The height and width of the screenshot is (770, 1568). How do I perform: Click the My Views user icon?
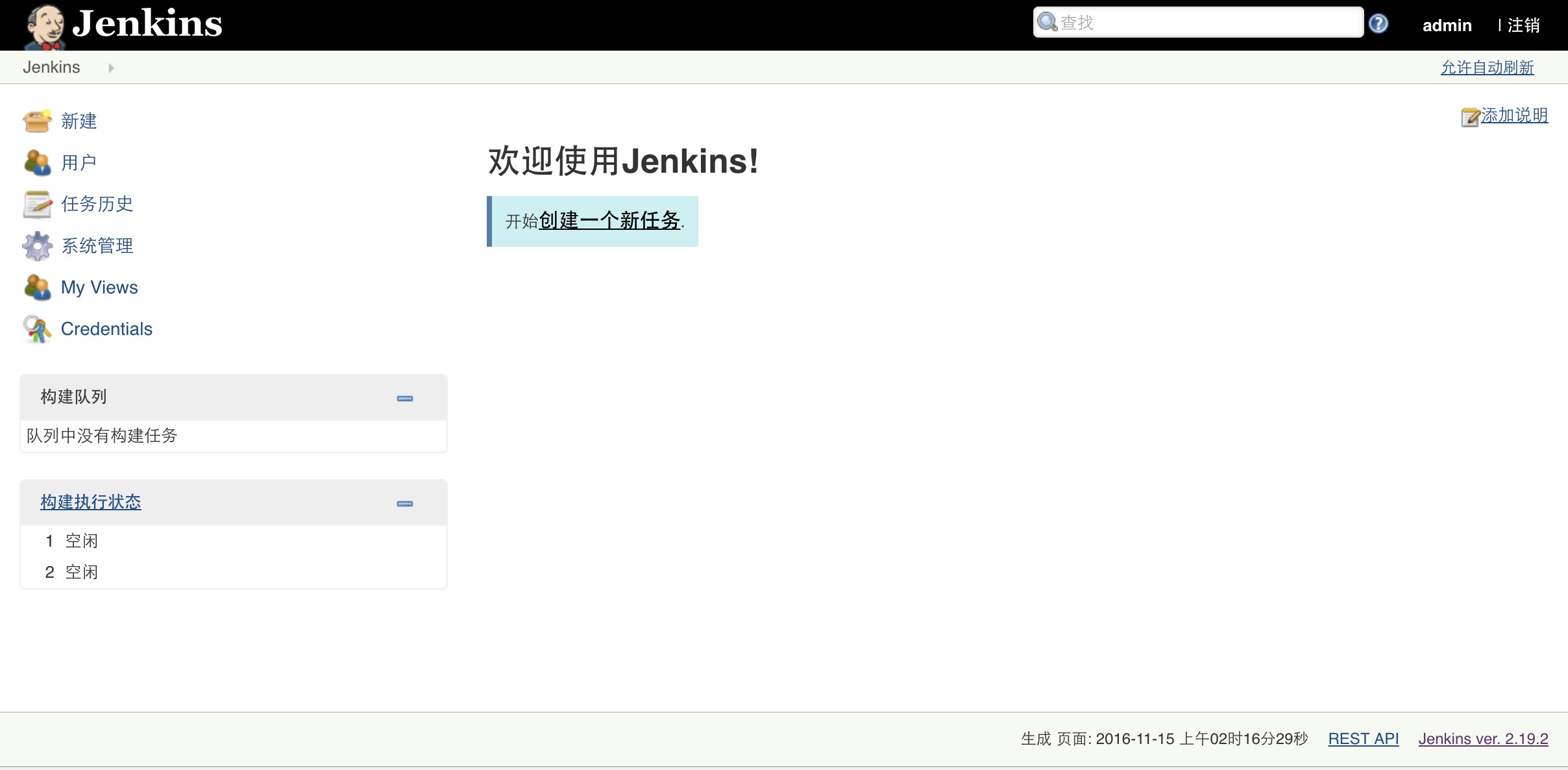pos(37,287)
